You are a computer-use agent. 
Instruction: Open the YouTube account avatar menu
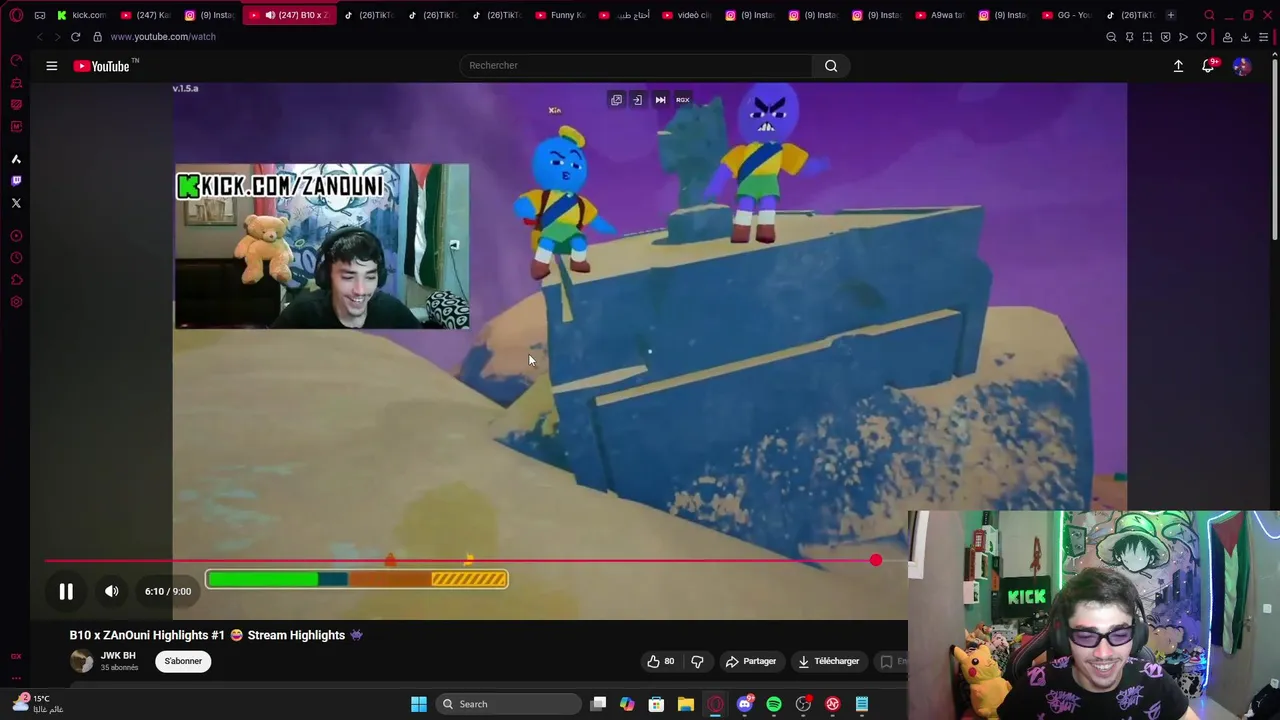pos(1241,66)
